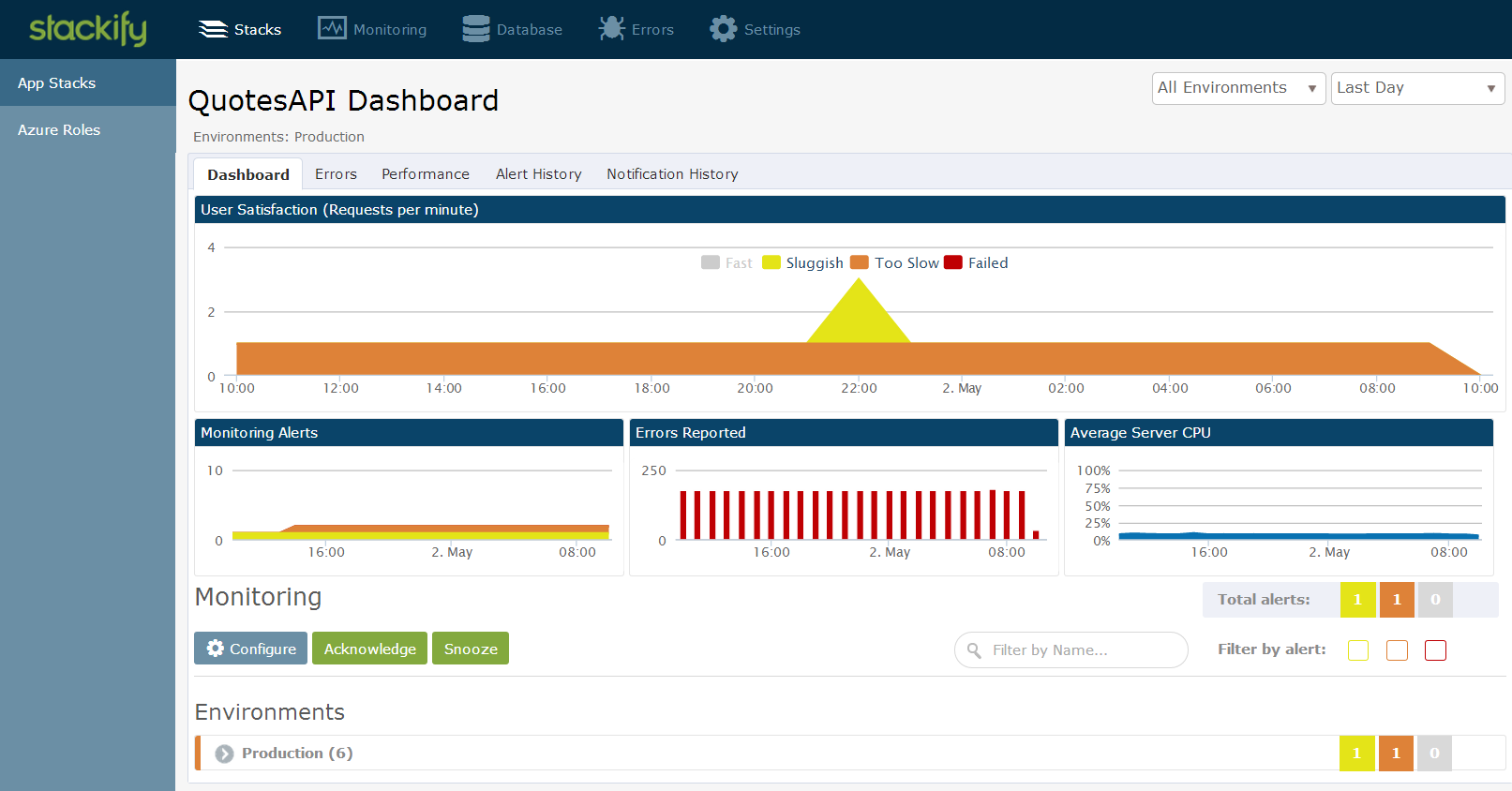Click the search magnifier icon in filter
The image size is (1512, 791).
pos(975,650)
